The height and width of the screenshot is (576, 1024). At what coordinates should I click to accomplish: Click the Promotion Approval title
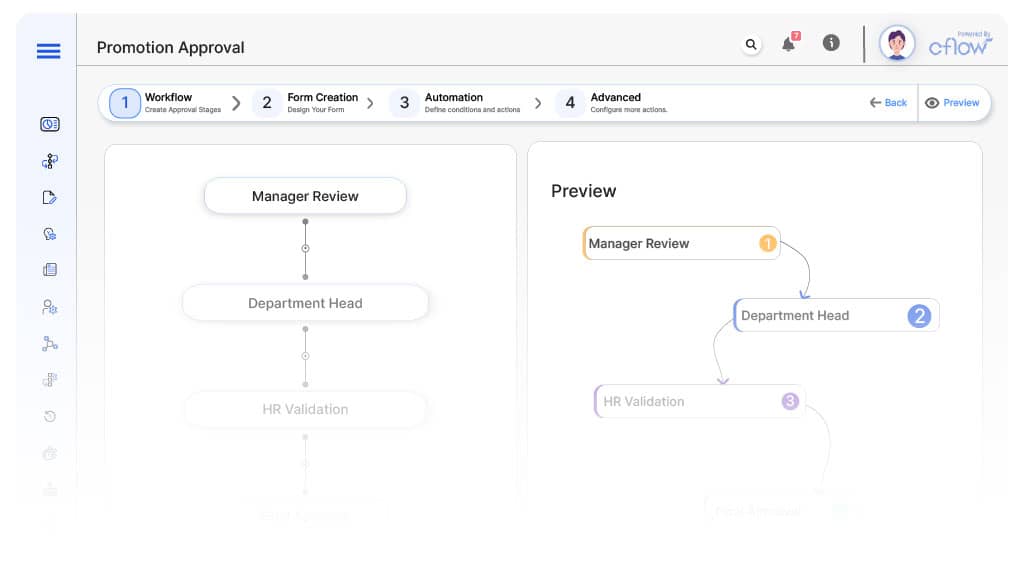point(170,48)
